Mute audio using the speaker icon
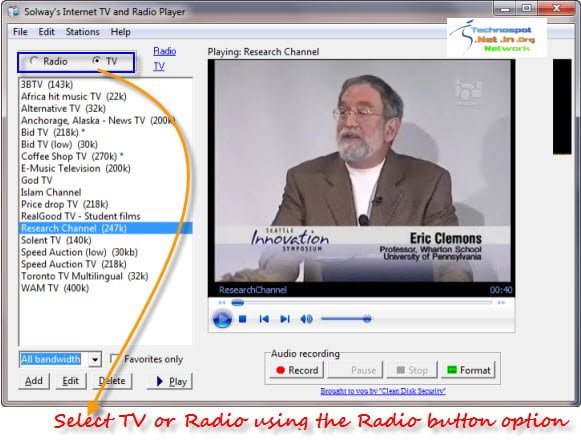Screen dimensions: 581x440 [x=306, y=319]
